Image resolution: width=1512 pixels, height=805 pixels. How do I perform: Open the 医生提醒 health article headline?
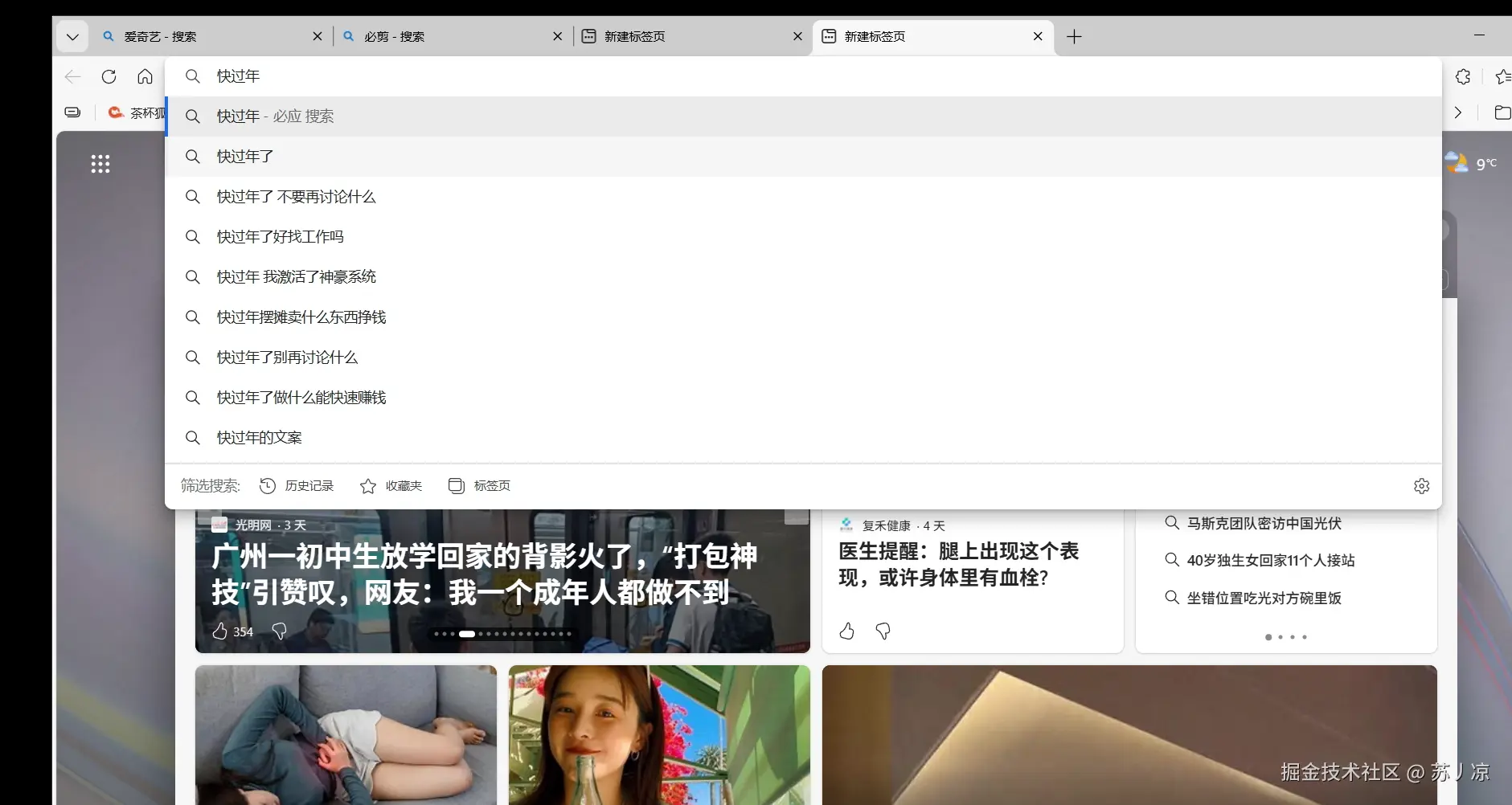[x=959, y=565]
